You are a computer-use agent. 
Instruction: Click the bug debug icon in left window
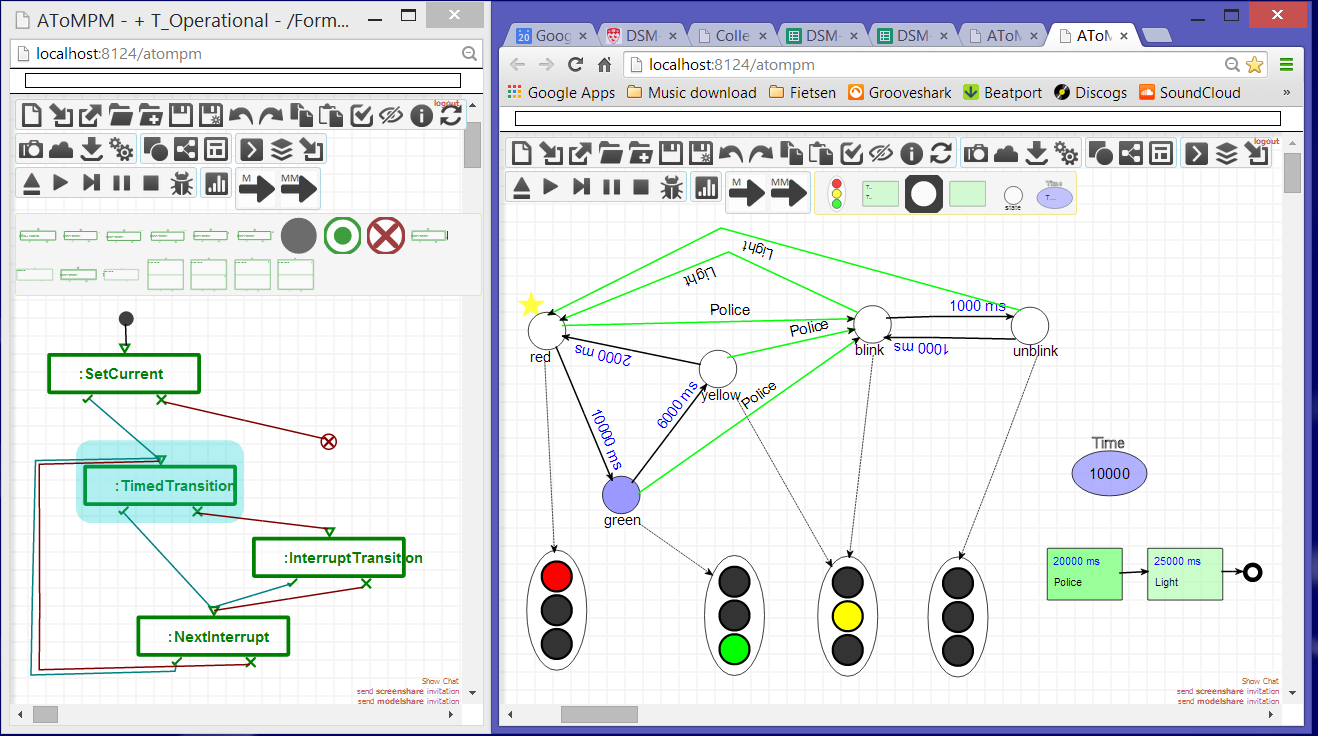[181, 183]
